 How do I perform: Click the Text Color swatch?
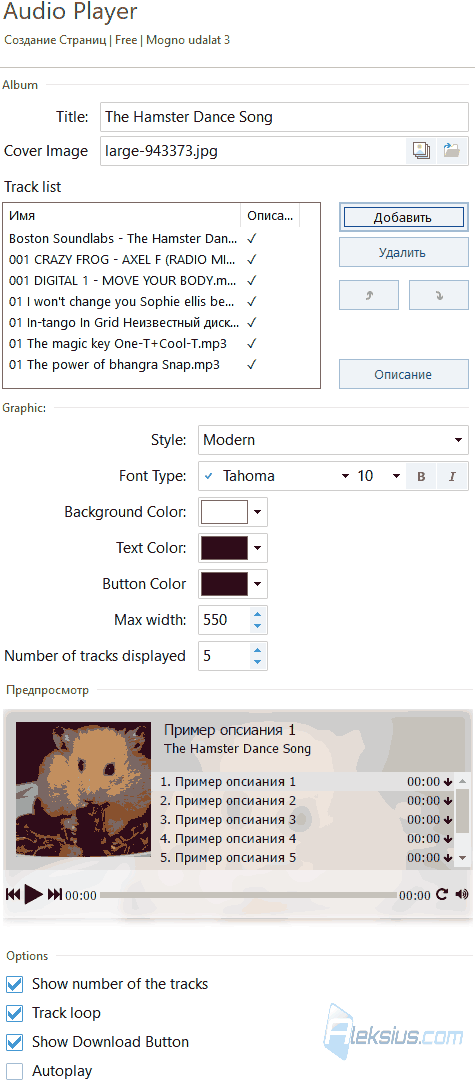(224, 548)
